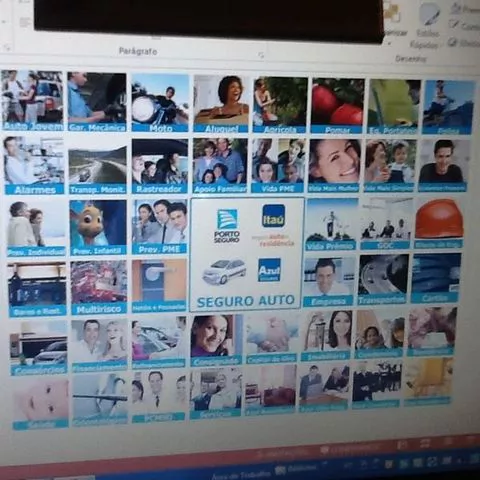Select the Prev. Infantil cartoon thumbnail

pyautogui.click(x=98, y=228)
